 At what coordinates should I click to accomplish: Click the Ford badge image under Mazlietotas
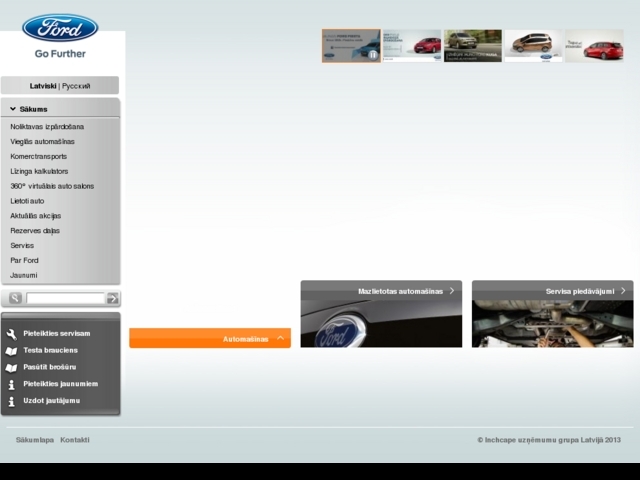(x=381, y=324)
